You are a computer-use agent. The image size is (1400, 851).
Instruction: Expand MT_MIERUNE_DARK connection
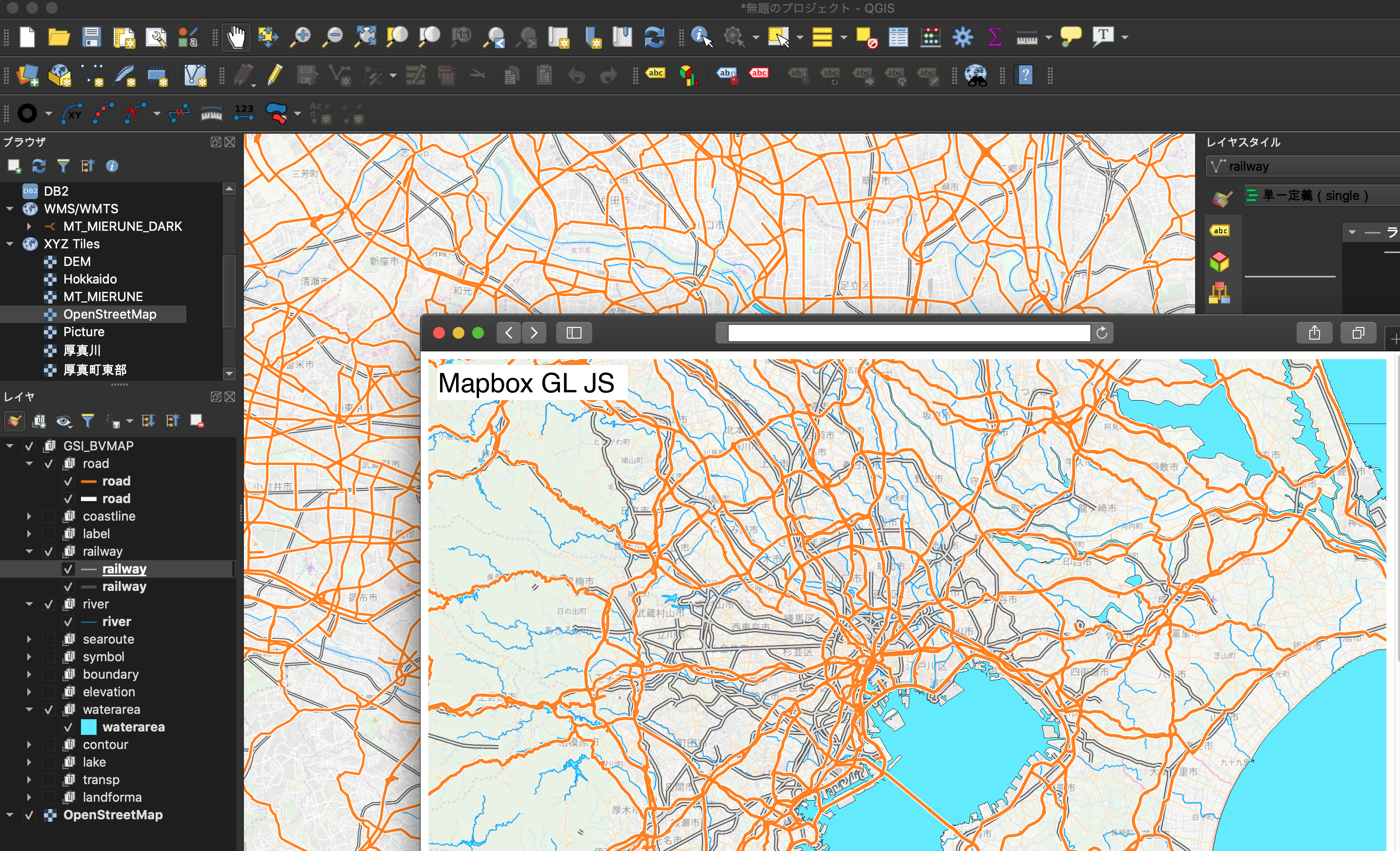coord(29,226)
